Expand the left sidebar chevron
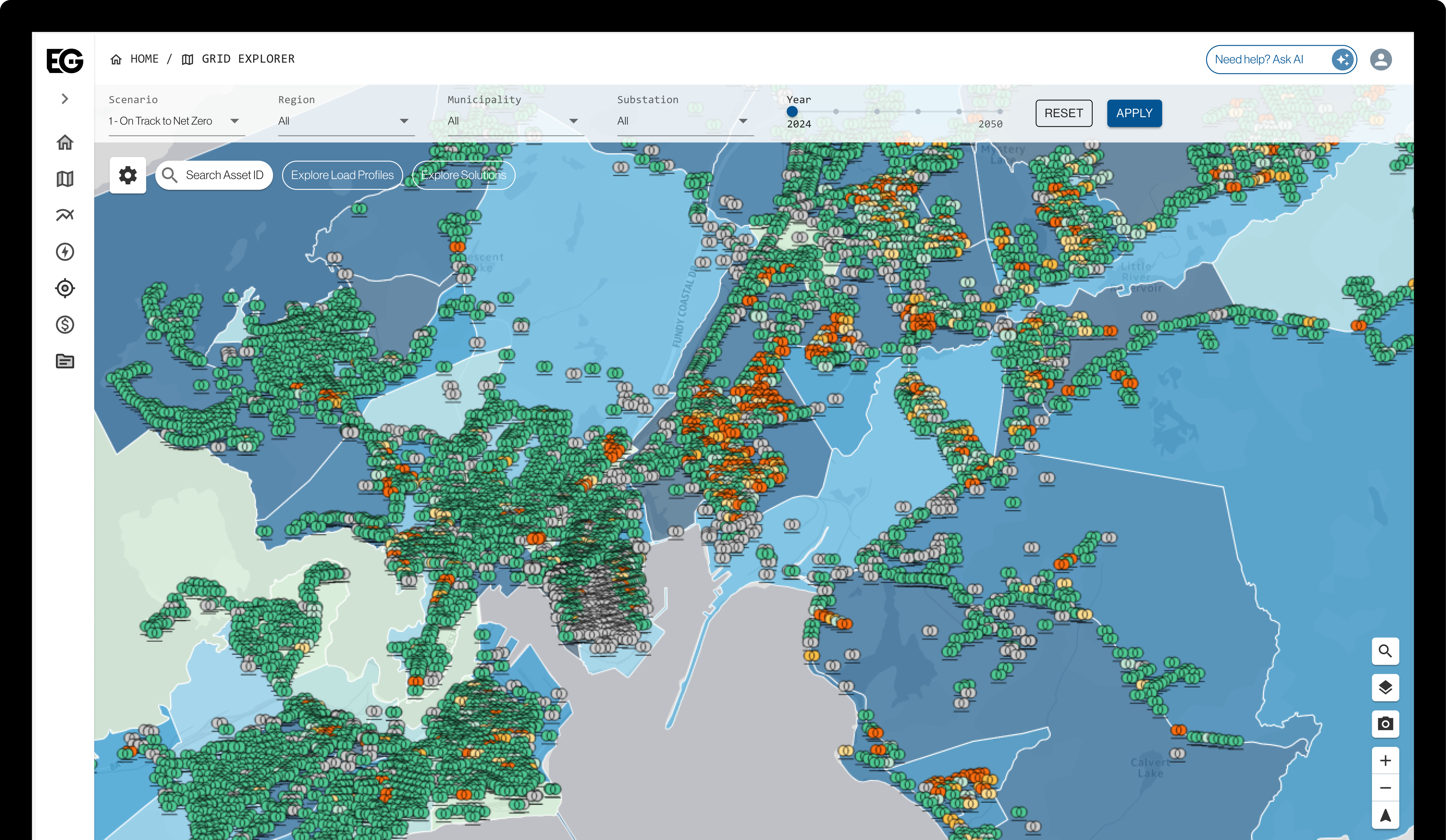1446x840 pixels. pyautogui.click(x=65, y=99)
